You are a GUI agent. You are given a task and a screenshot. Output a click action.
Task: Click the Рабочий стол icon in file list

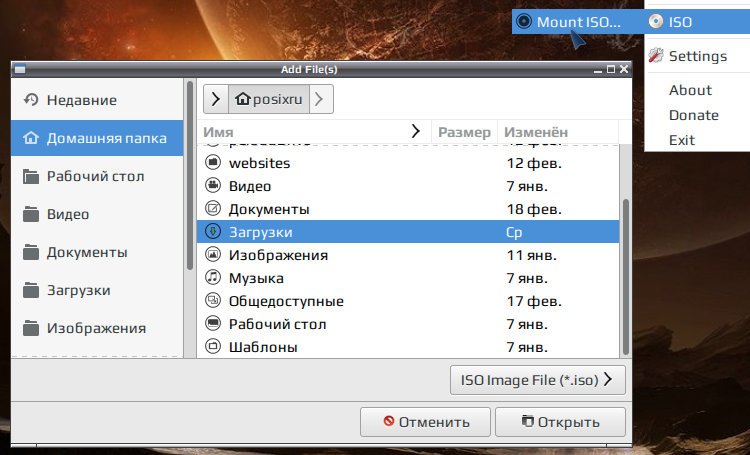213,323
